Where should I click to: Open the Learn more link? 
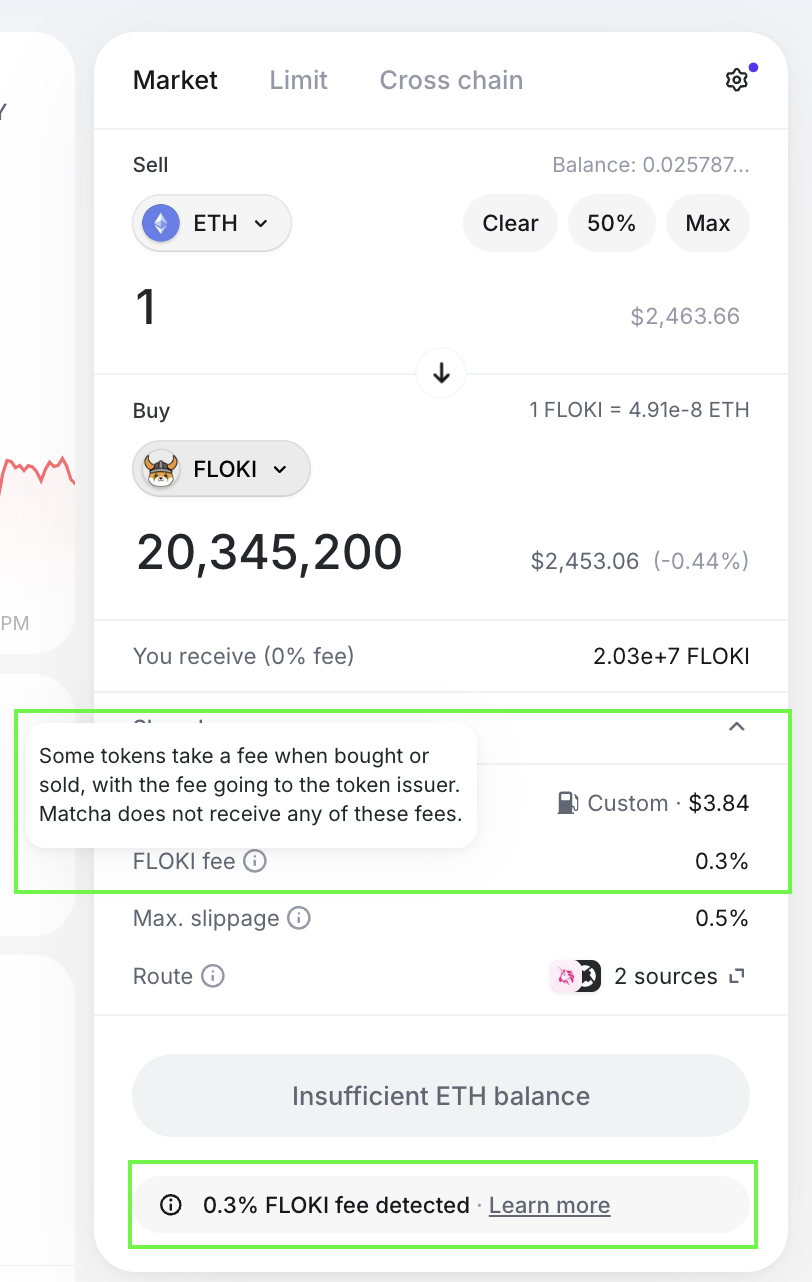point(549,1205)
